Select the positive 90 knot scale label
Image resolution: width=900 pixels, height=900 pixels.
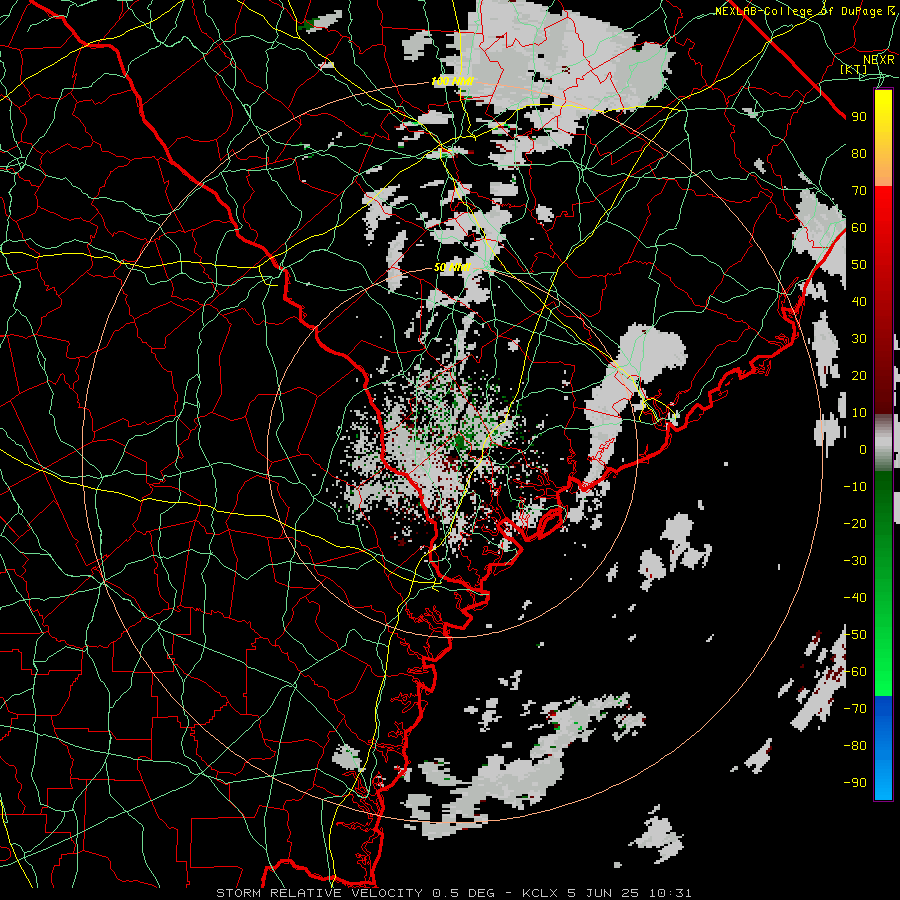pos(859,117)
